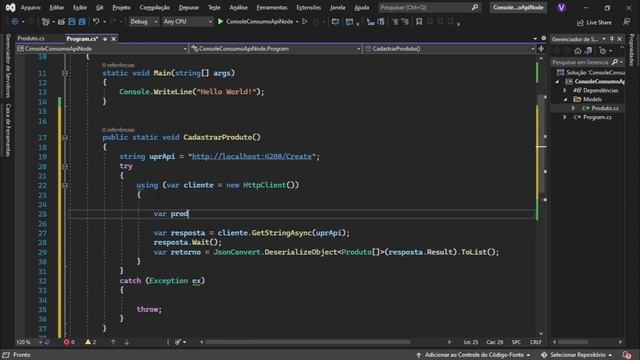Collapse the try block outline

tap(65, 167)
